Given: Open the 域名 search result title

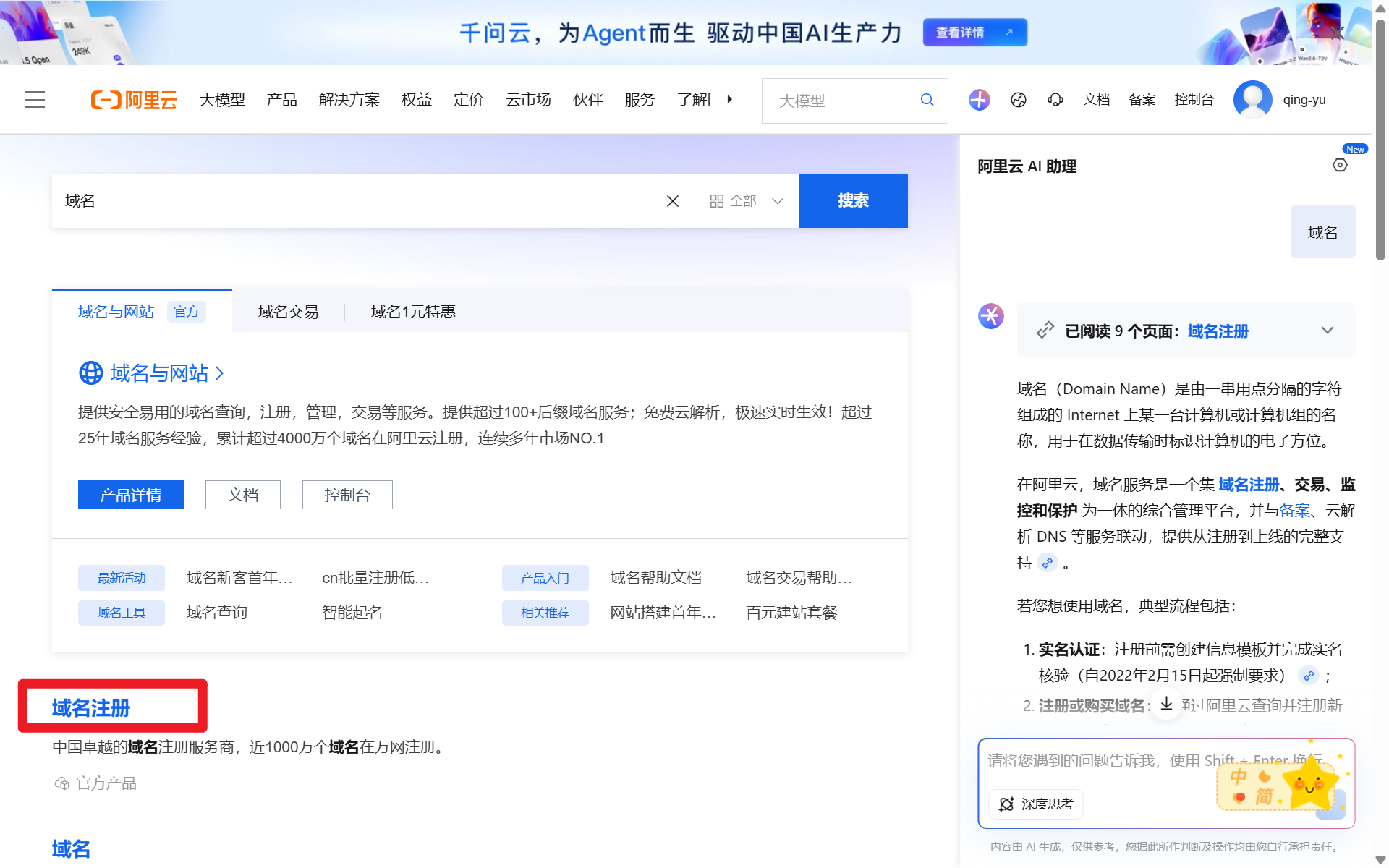Looking at the screenshot, I should point(71,848).
